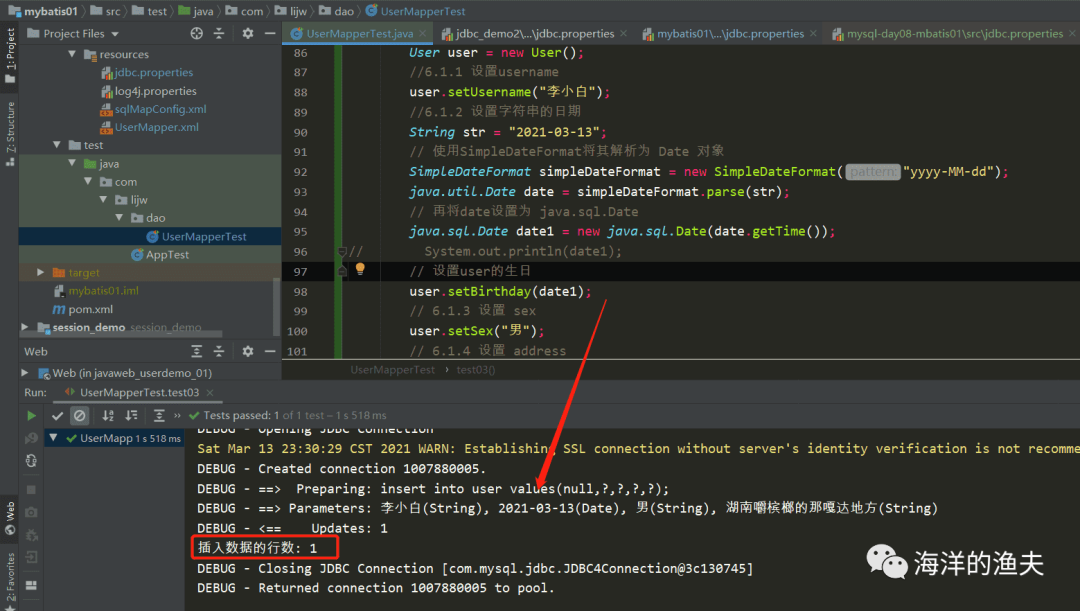
Task: Open the 2: Favorites tool window stripe
Action: pos(10,580)
